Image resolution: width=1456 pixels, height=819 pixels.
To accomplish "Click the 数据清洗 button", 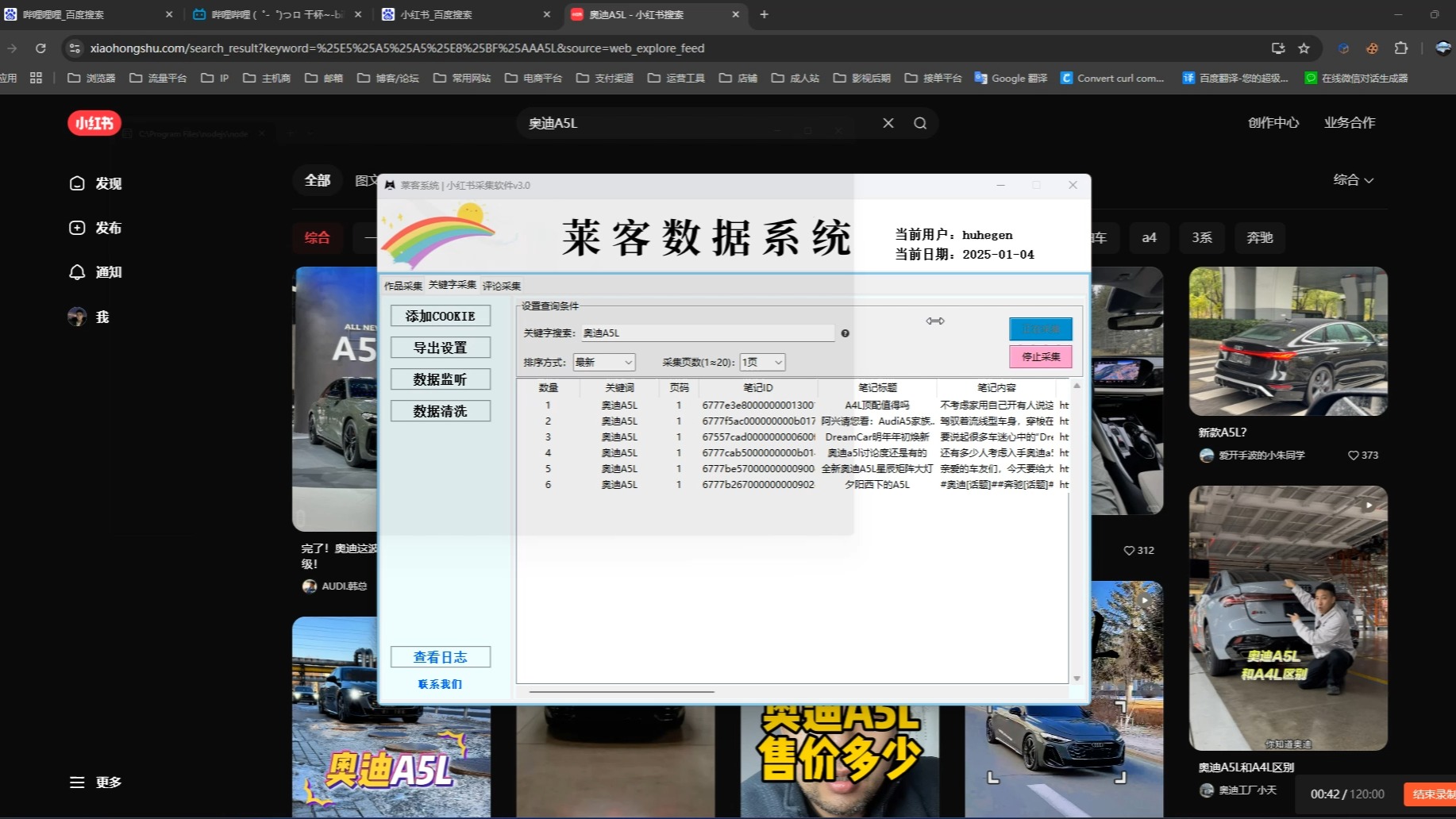I will point(441,411).
